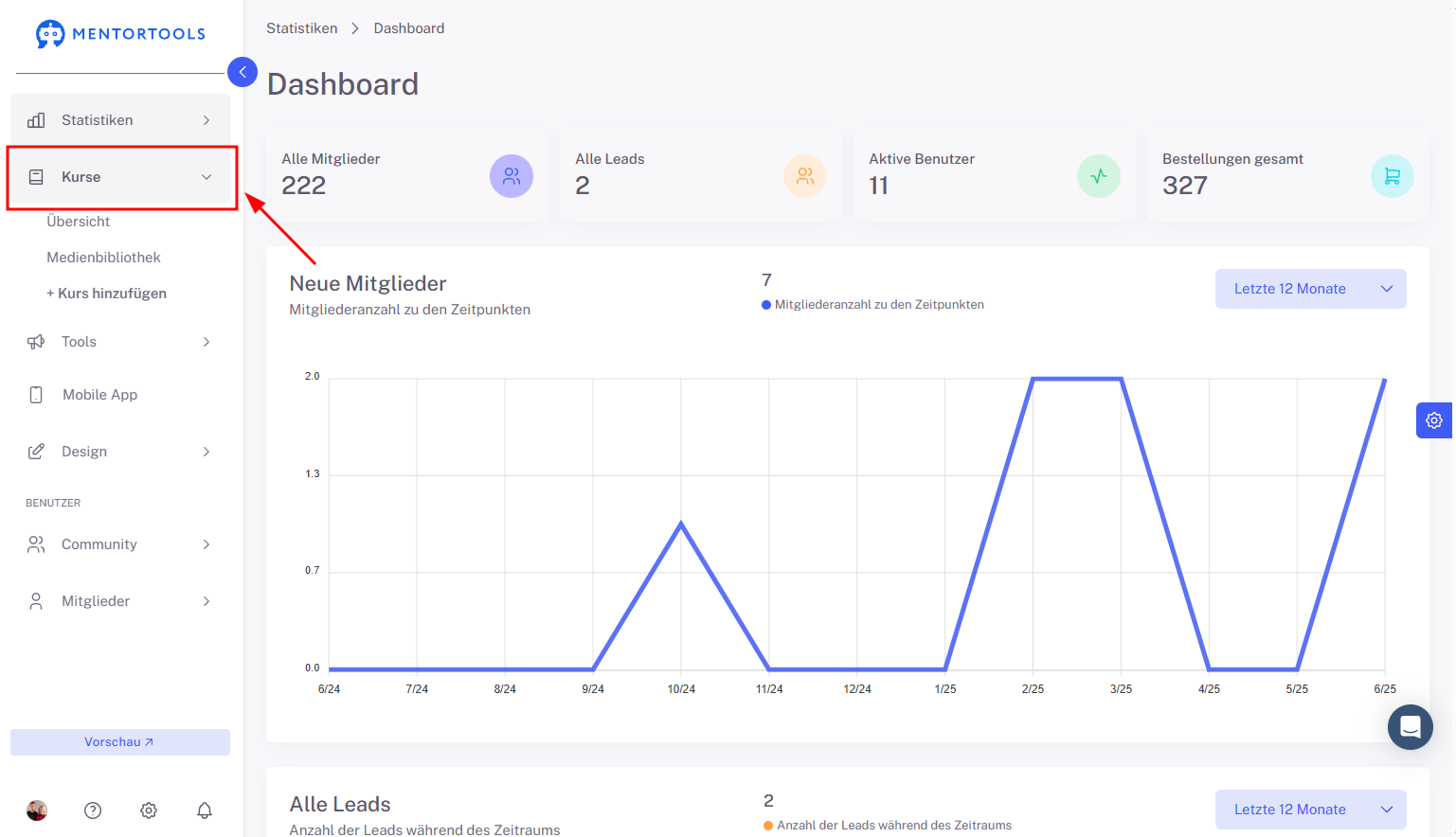The image size is (1456, 837).
Task: Click the help question mark icon
Action: pos(93,810)
